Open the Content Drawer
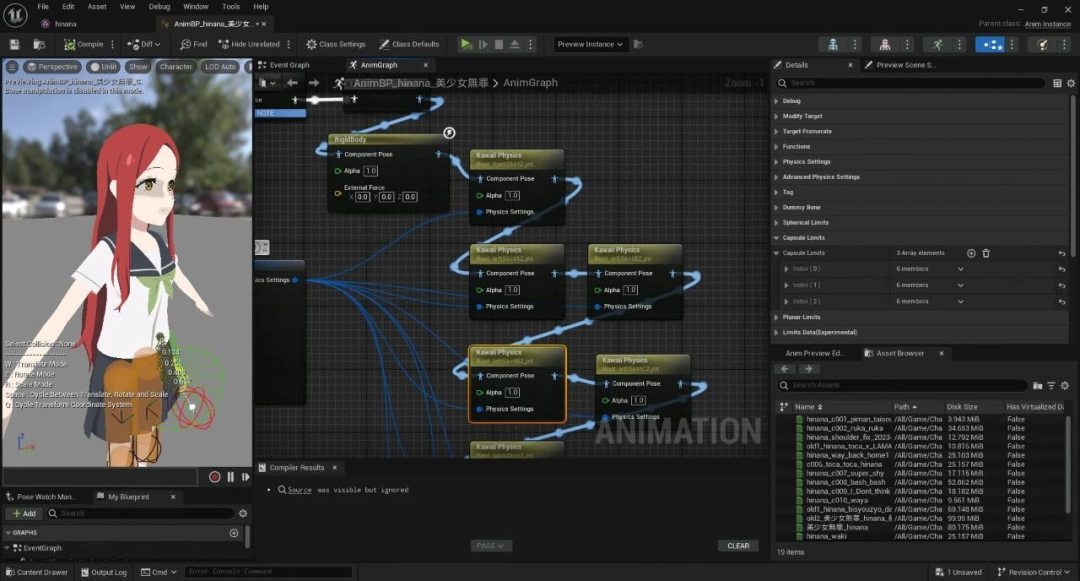1080x581 pixels. coord(37,572)
